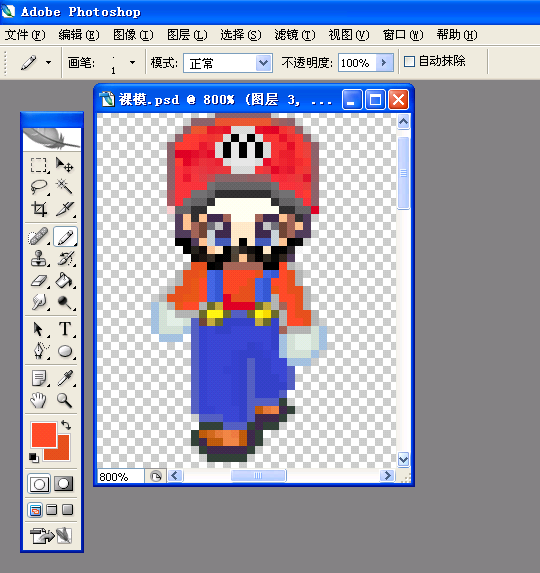Click the background color swatch
The image size is (540, 573).
coord(62,453)
